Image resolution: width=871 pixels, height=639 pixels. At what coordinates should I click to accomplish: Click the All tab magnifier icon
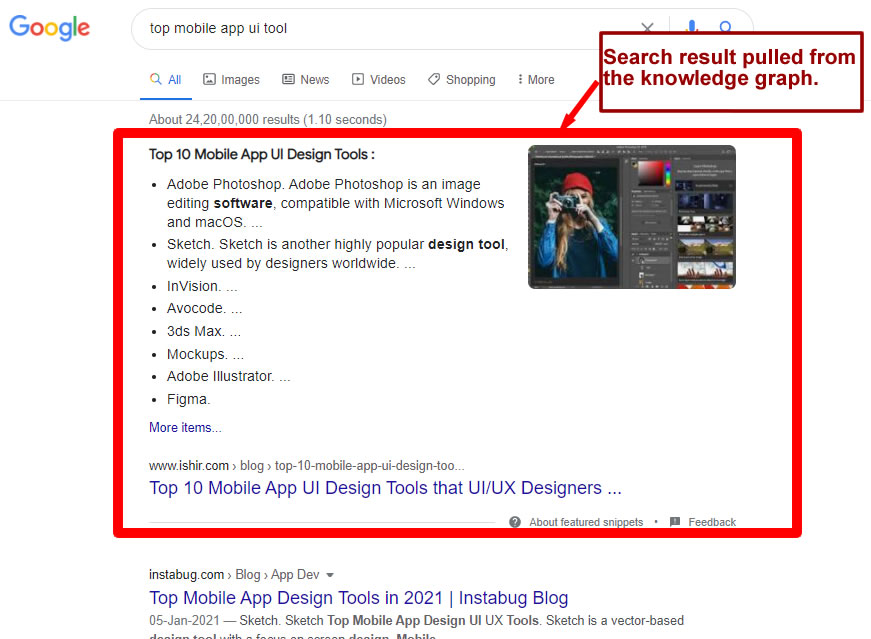point(156,79)
